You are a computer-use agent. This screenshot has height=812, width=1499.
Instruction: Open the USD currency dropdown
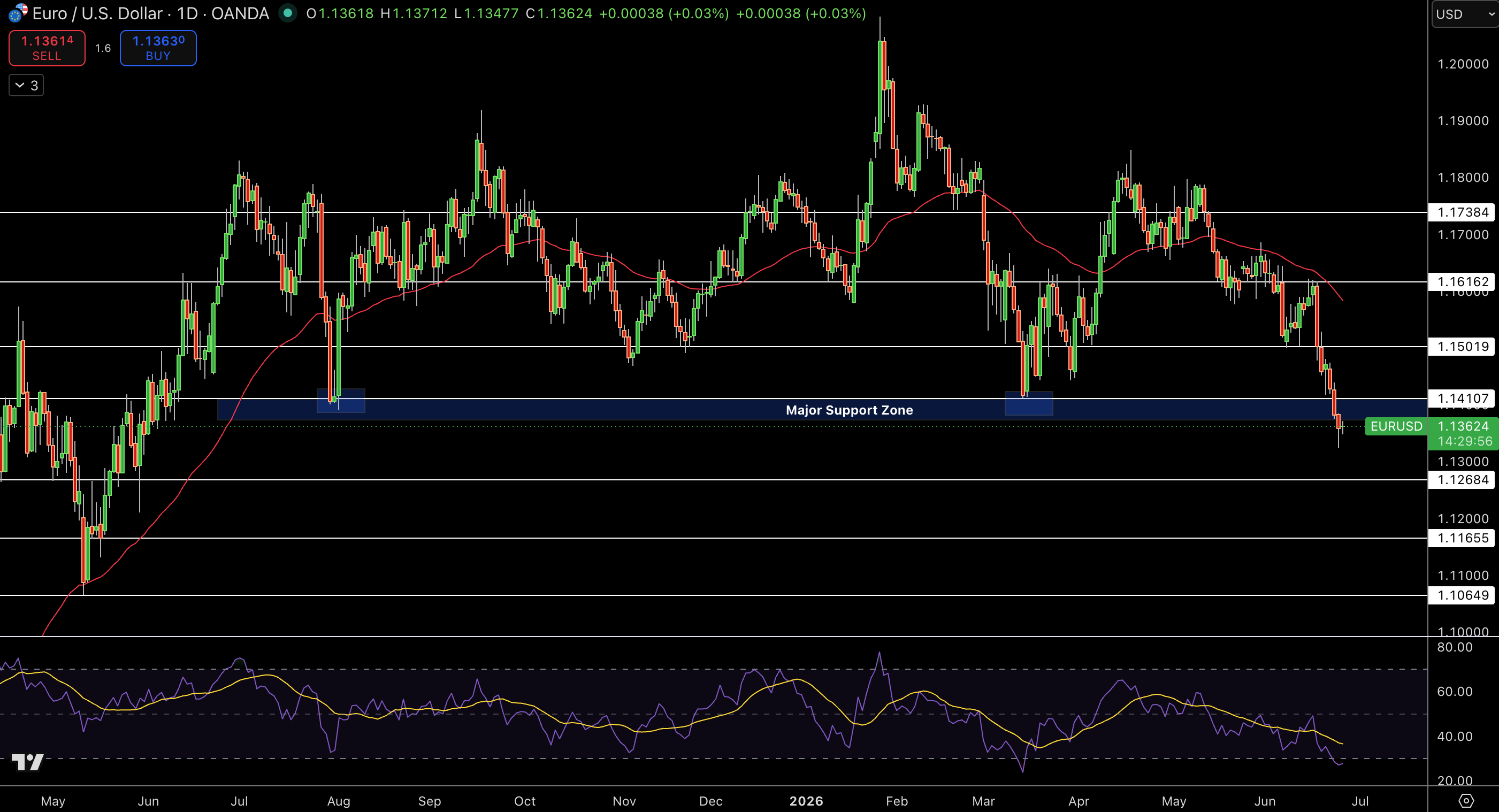coord(1465,14)
